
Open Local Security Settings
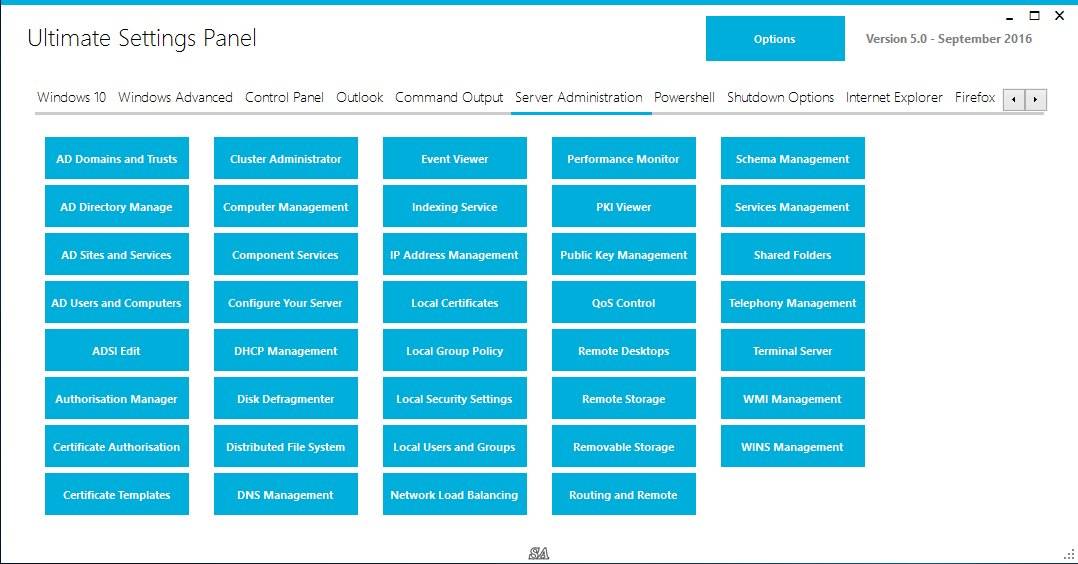[455, 398]
